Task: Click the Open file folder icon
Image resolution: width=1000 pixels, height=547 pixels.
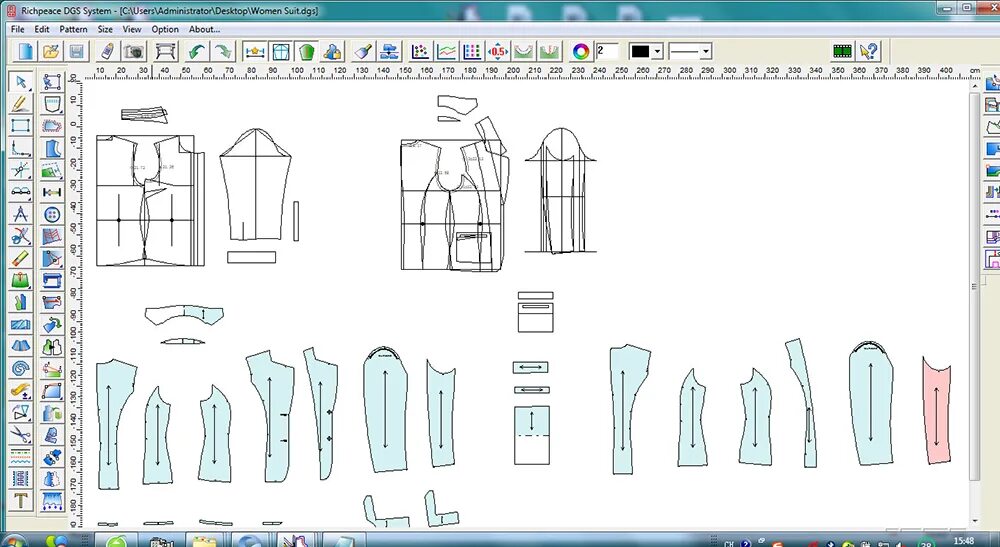Action: click(50, 51)
